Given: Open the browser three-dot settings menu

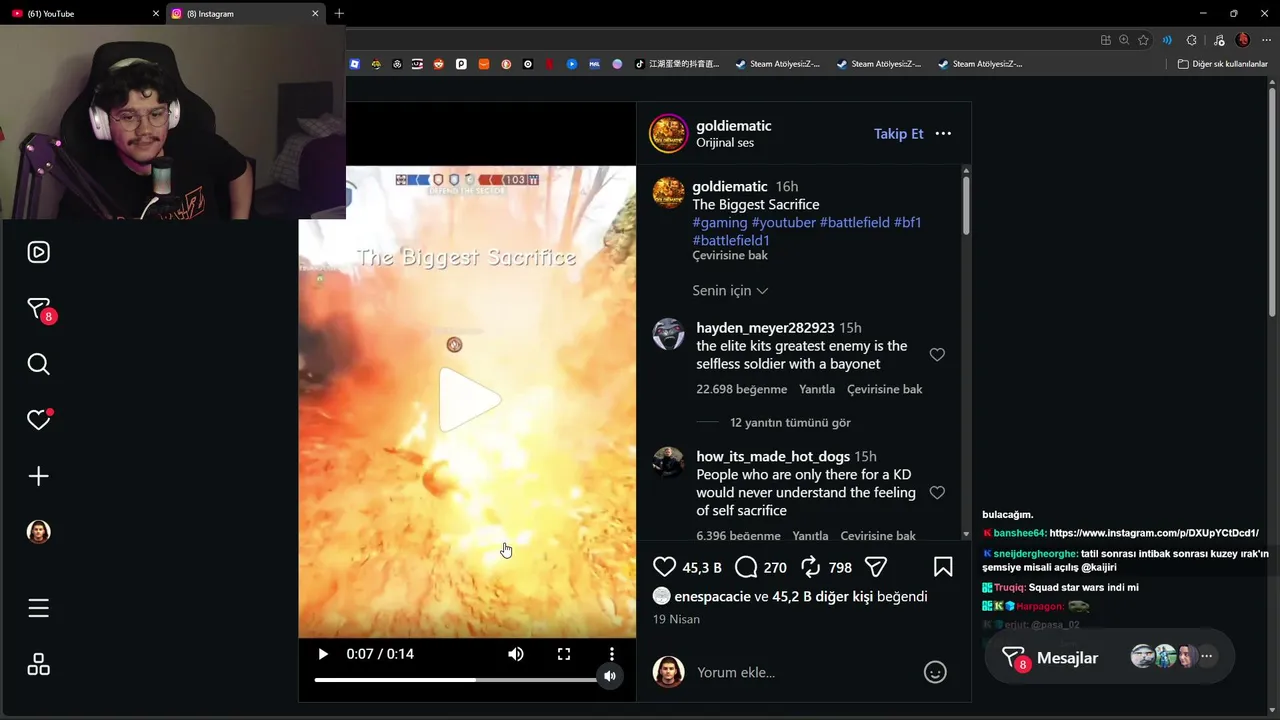Looking at the screenshot, I should click(1267, 40).
